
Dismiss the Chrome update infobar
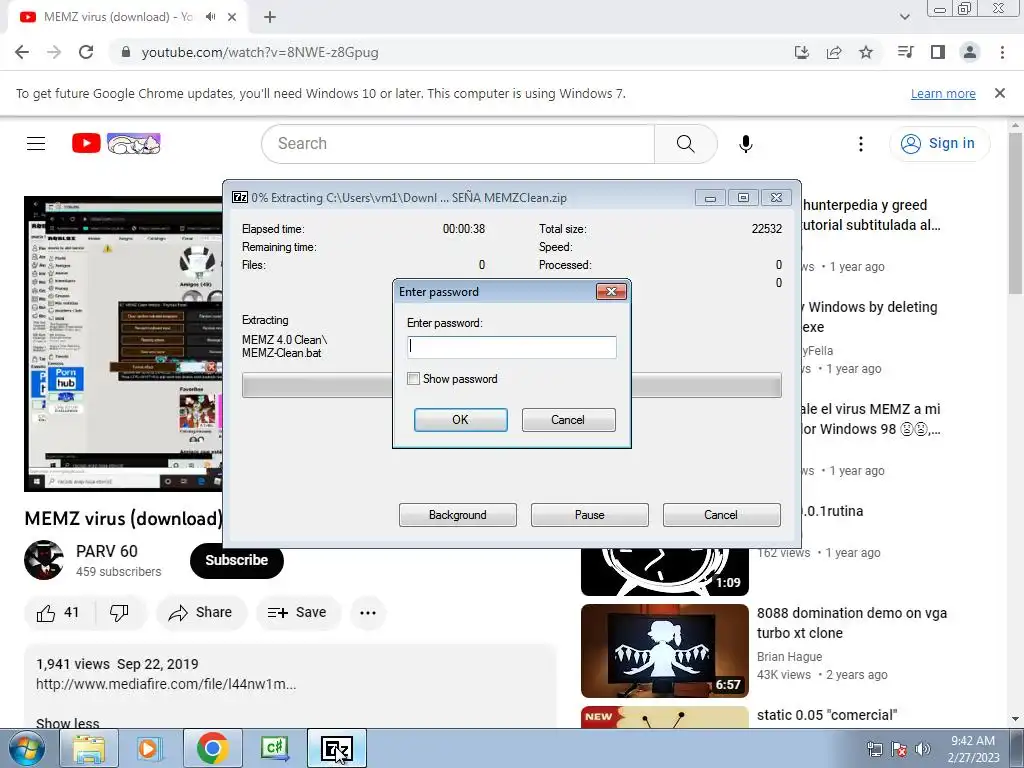(x=1000, y=93)
